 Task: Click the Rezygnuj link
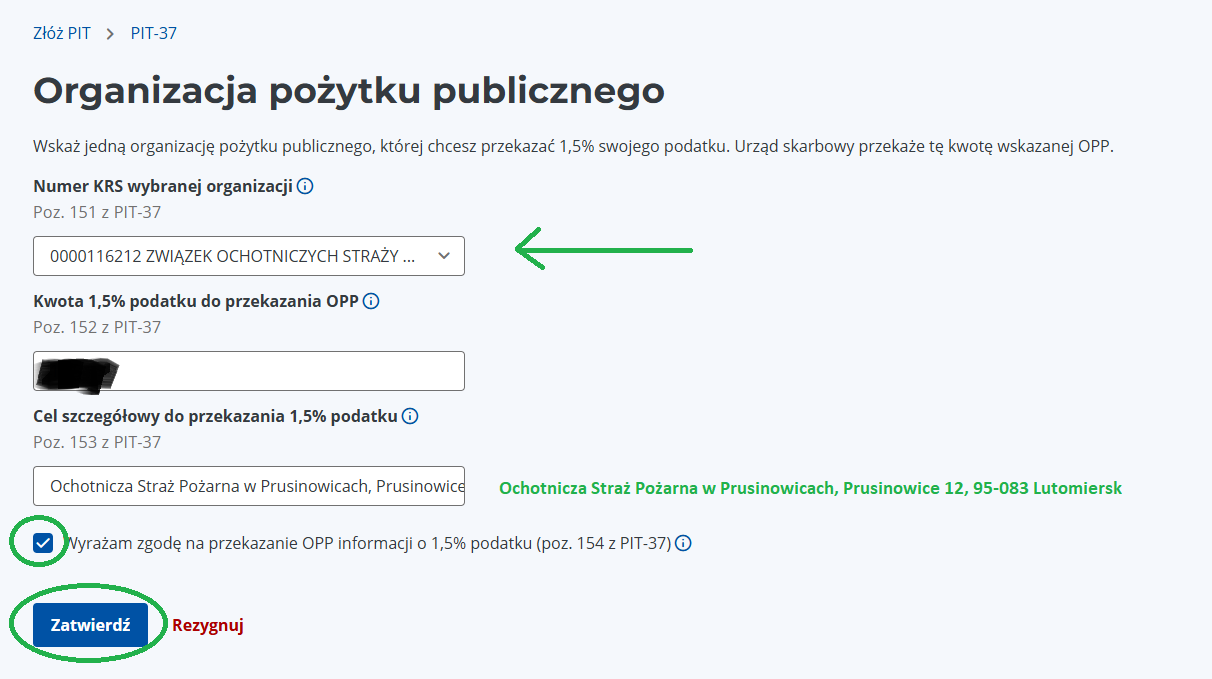[208, 625]
